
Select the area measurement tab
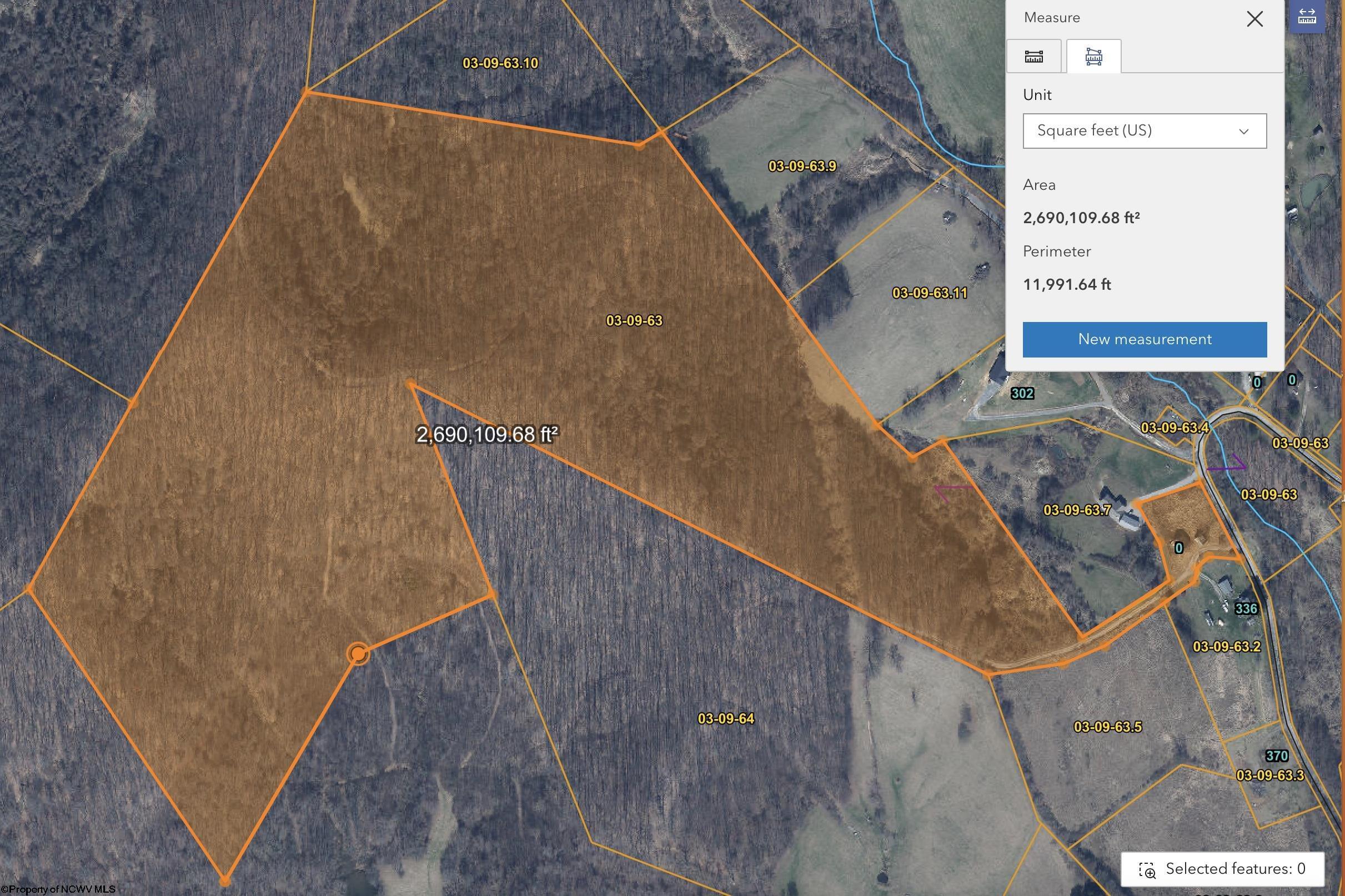click(1093, 57)
